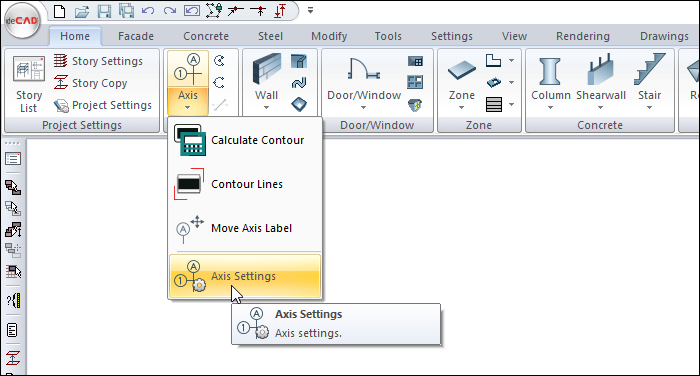Viewport: 700px width, 376px height.
Task: Undo the last action
Action: click(148, 11)
